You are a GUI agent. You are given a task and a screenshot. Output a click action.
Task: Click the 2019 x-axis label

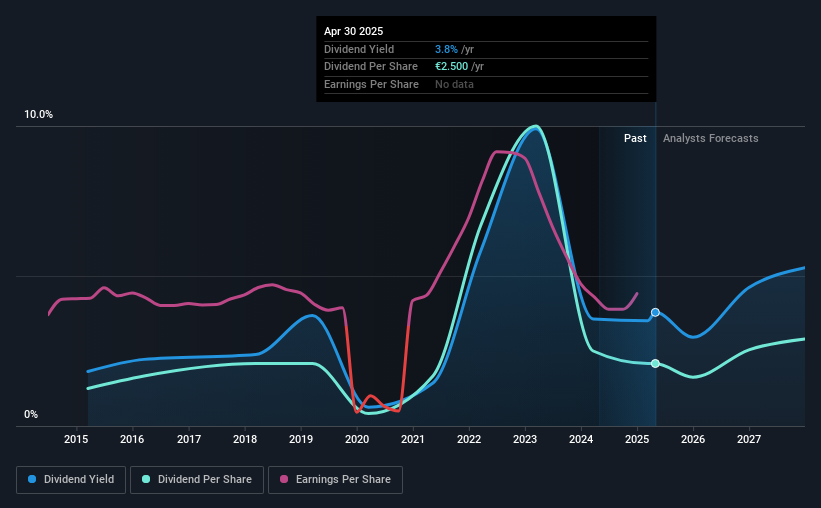click(301, 439)
